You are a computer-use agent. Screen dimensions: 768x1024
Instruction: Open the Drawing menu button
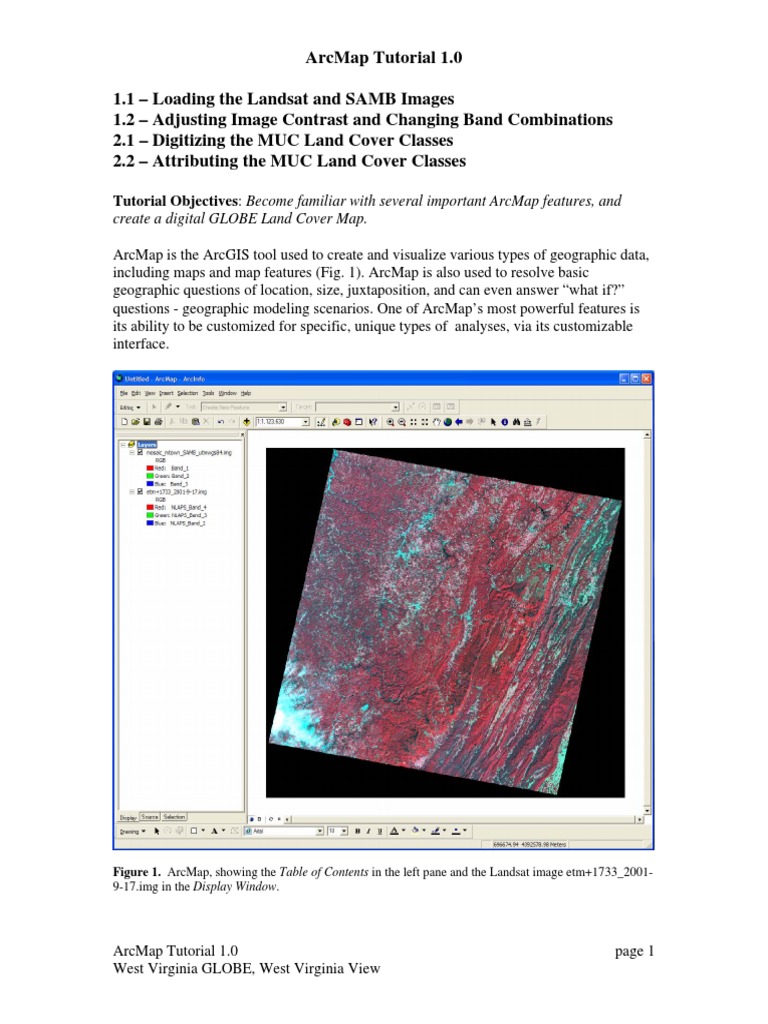point(133,831)
